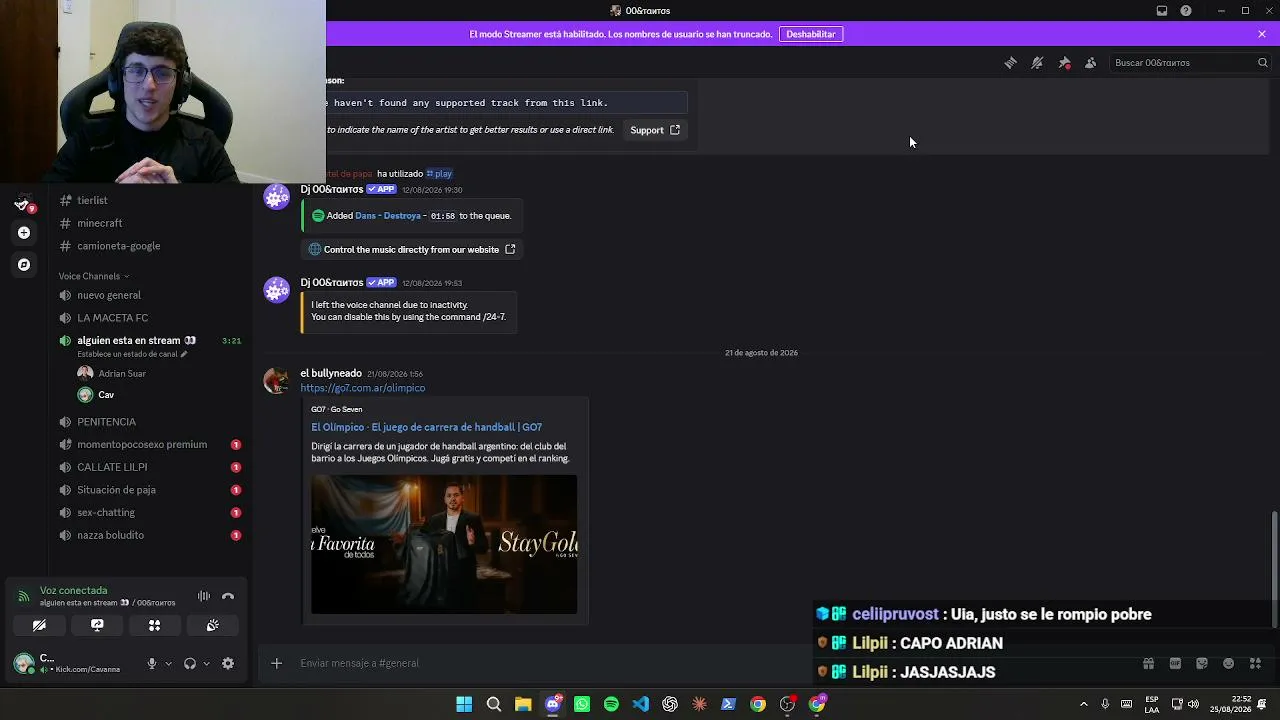
Task: Toggle microphone mute
Action: 152,664
